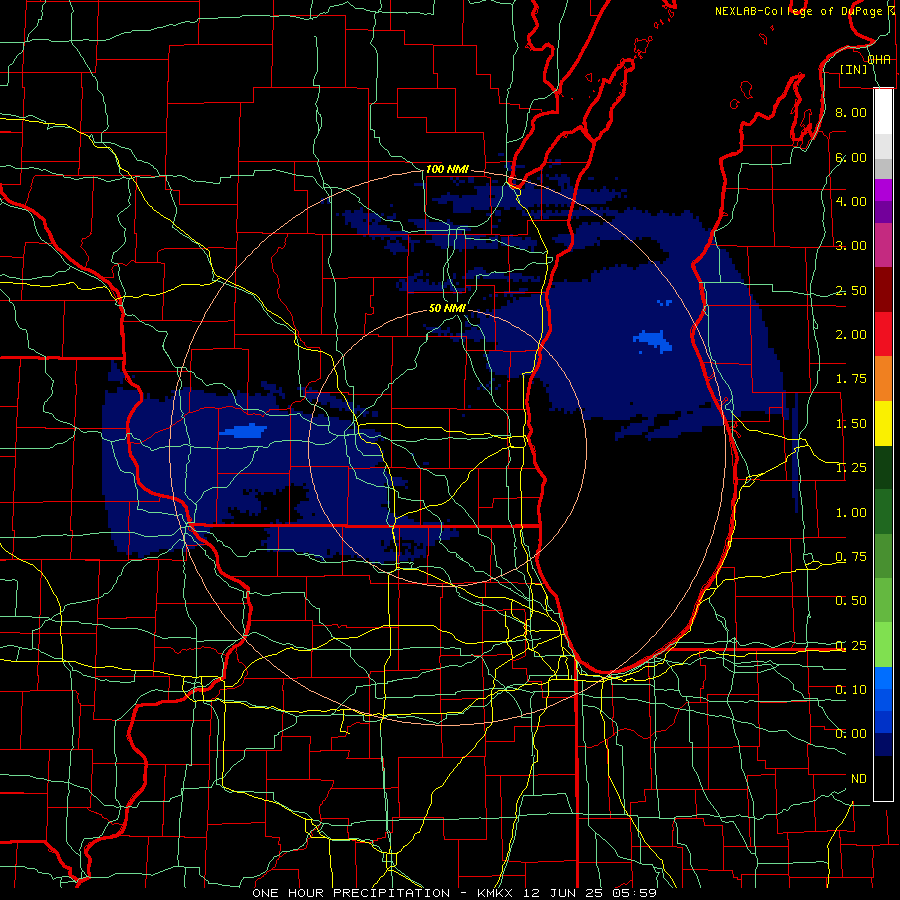Screen dimensions: 900x900
Task: Select the orange legend swatch
Action: (883, 379)
